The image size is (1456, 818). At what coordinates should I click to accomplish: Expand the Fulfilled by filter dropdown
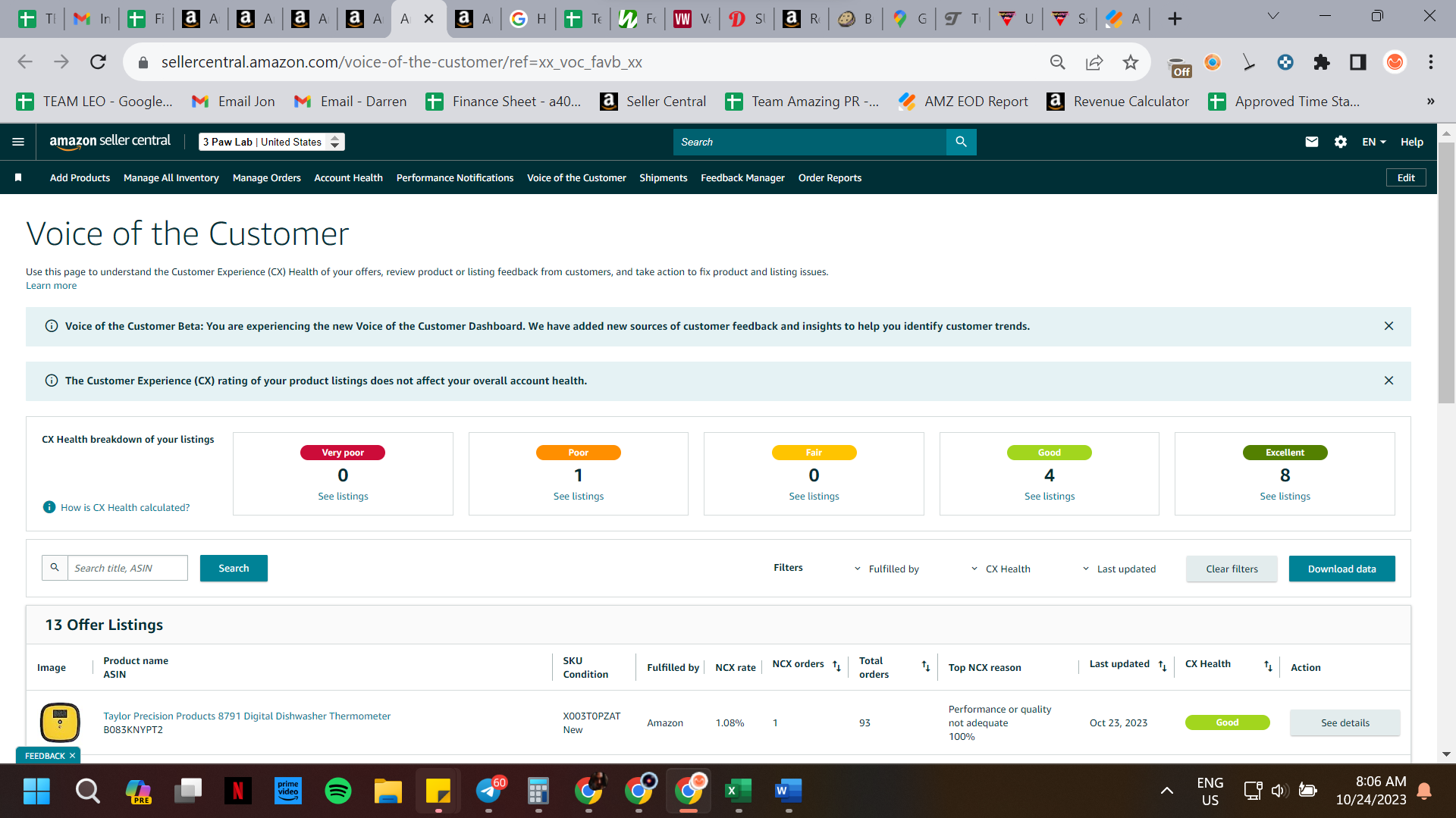point(886,569)
